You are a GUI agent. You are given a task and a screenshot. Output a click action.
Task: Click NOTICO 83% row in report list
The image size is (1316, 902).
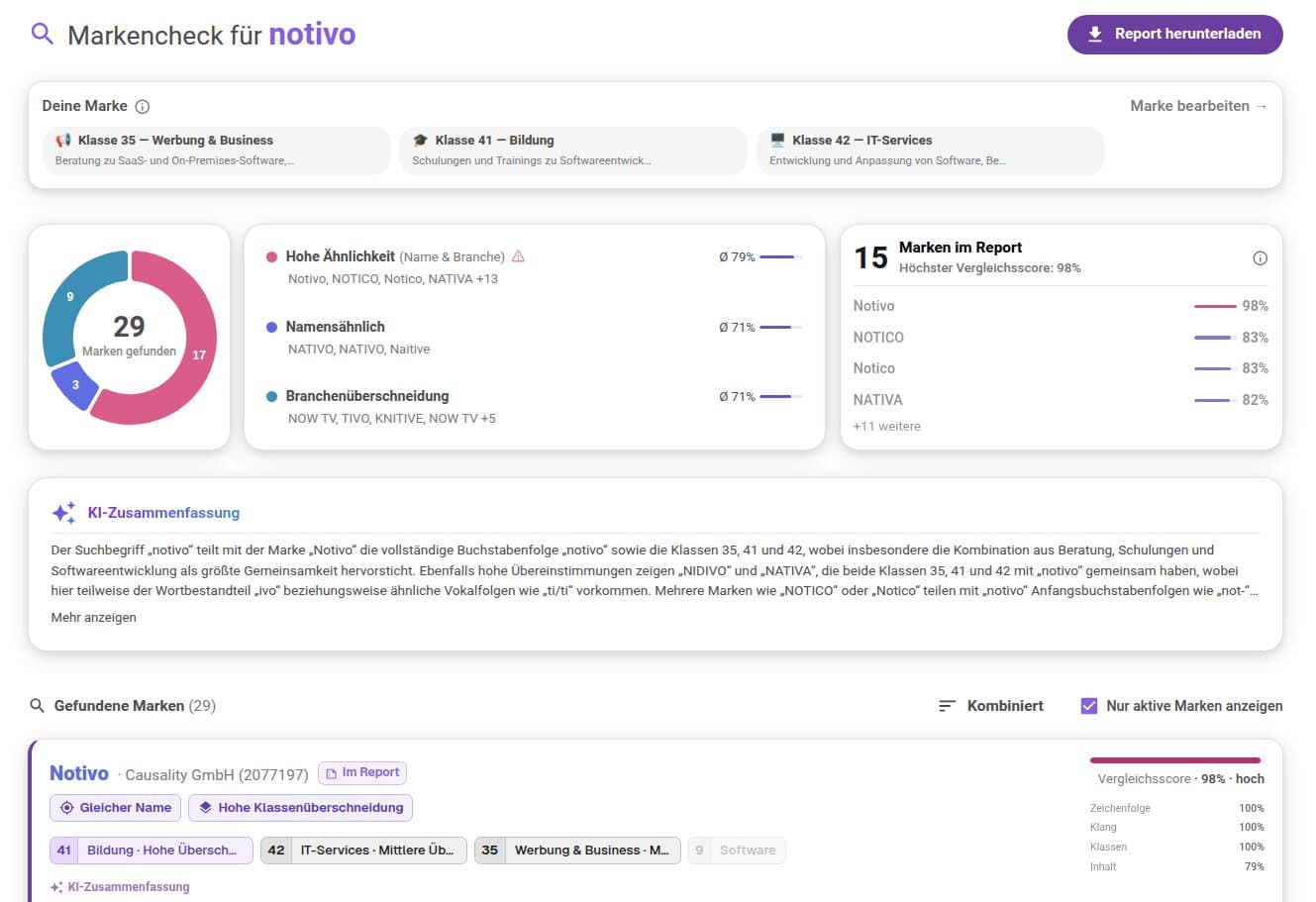[1061, 338]
